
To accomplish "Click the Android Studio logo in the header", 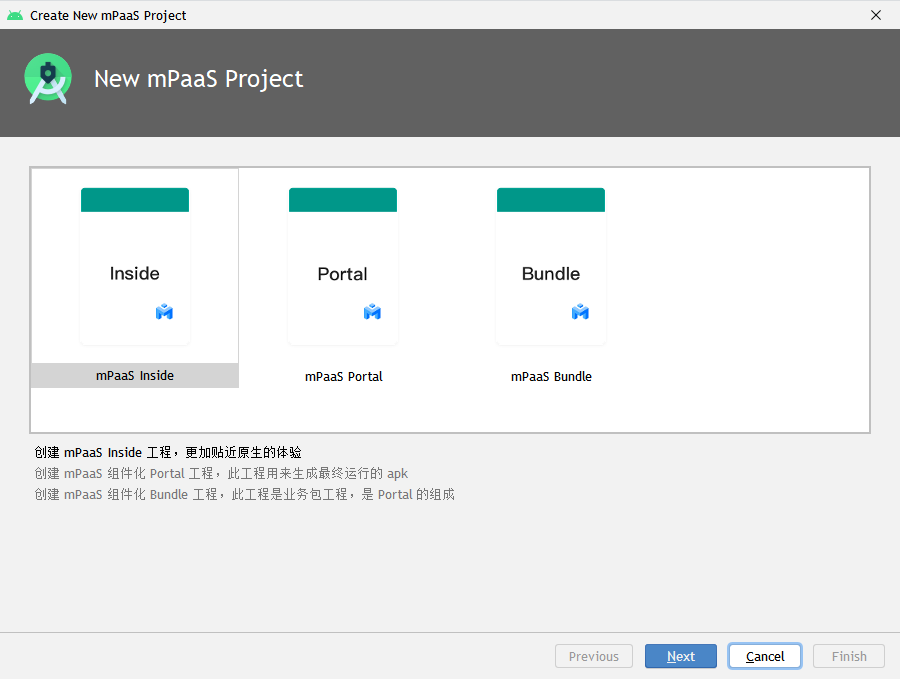I will [48, 80].
